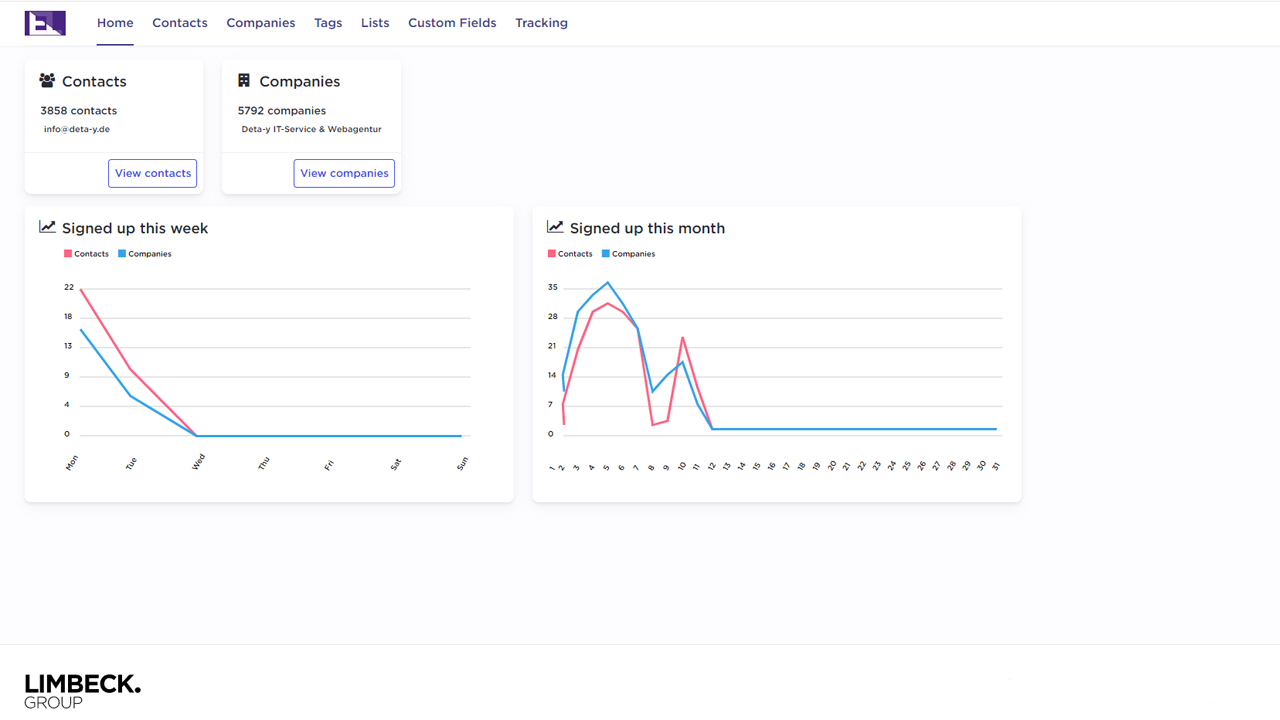
Task: Click the Companies building icon in card
Action: [244, 81]
